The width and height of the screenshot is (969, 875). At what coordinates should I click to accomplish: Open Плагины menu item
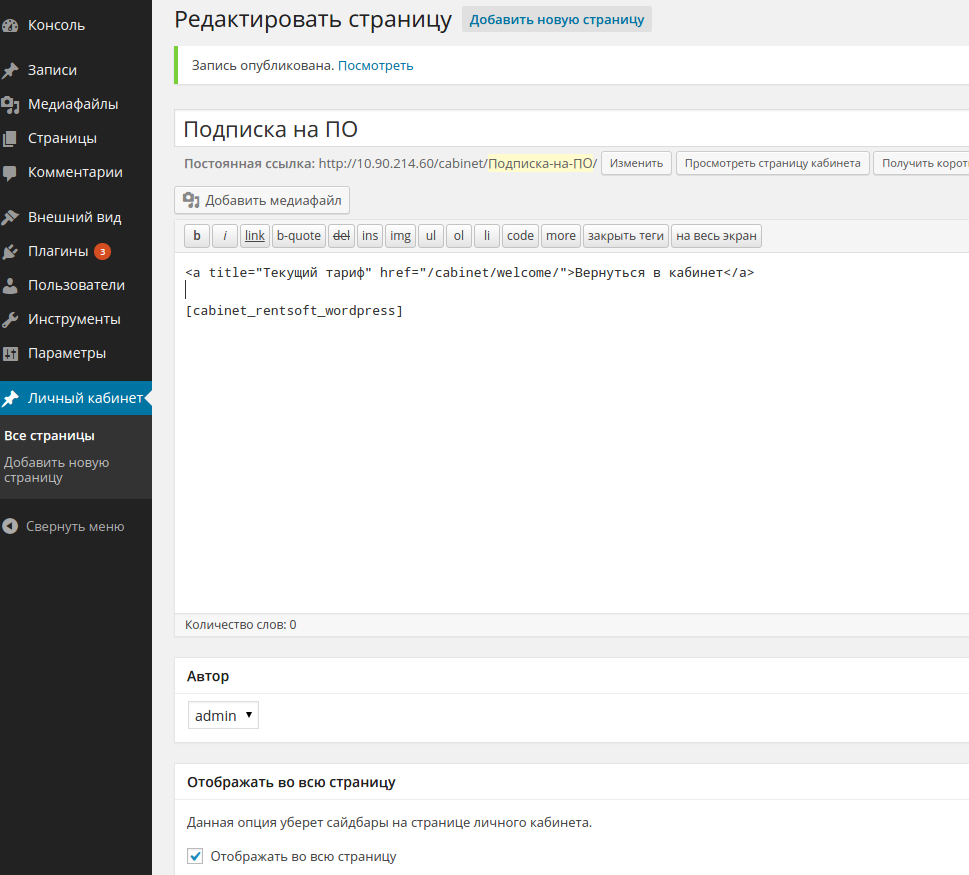58,251
